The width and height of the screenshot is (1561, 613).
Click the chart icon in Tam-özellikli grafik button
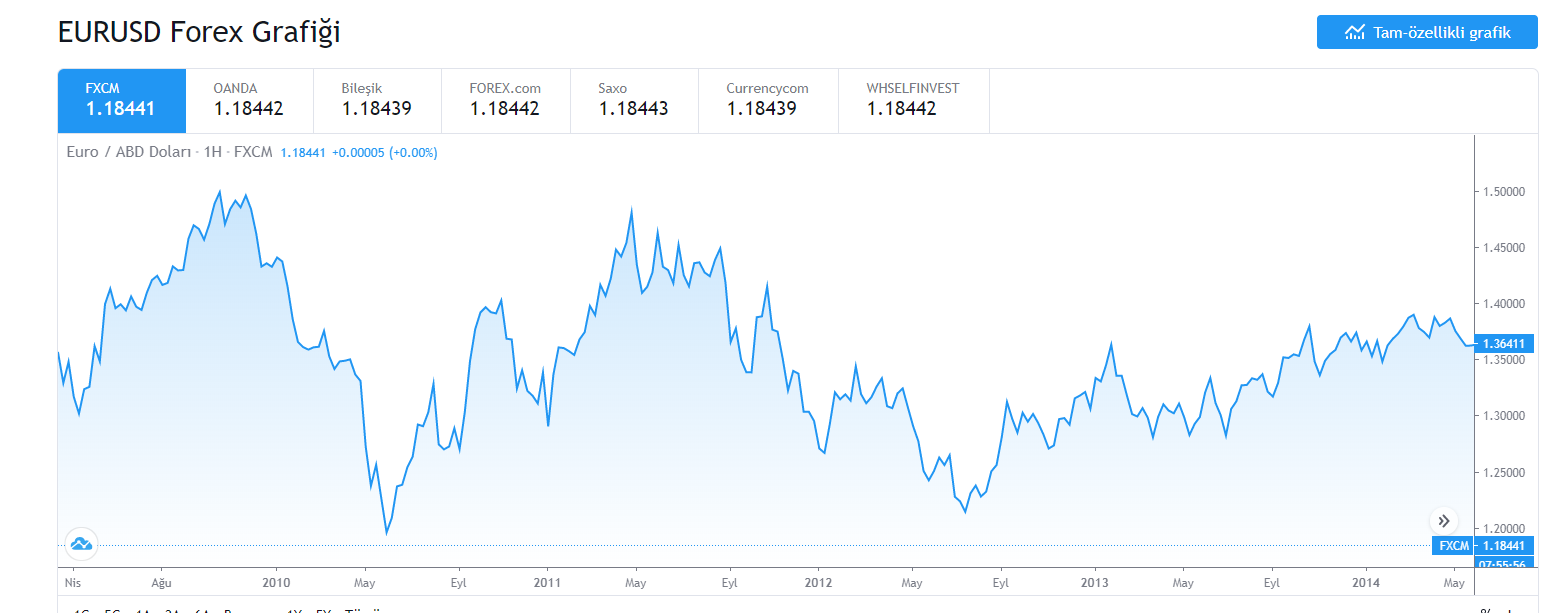point(1355,32)
